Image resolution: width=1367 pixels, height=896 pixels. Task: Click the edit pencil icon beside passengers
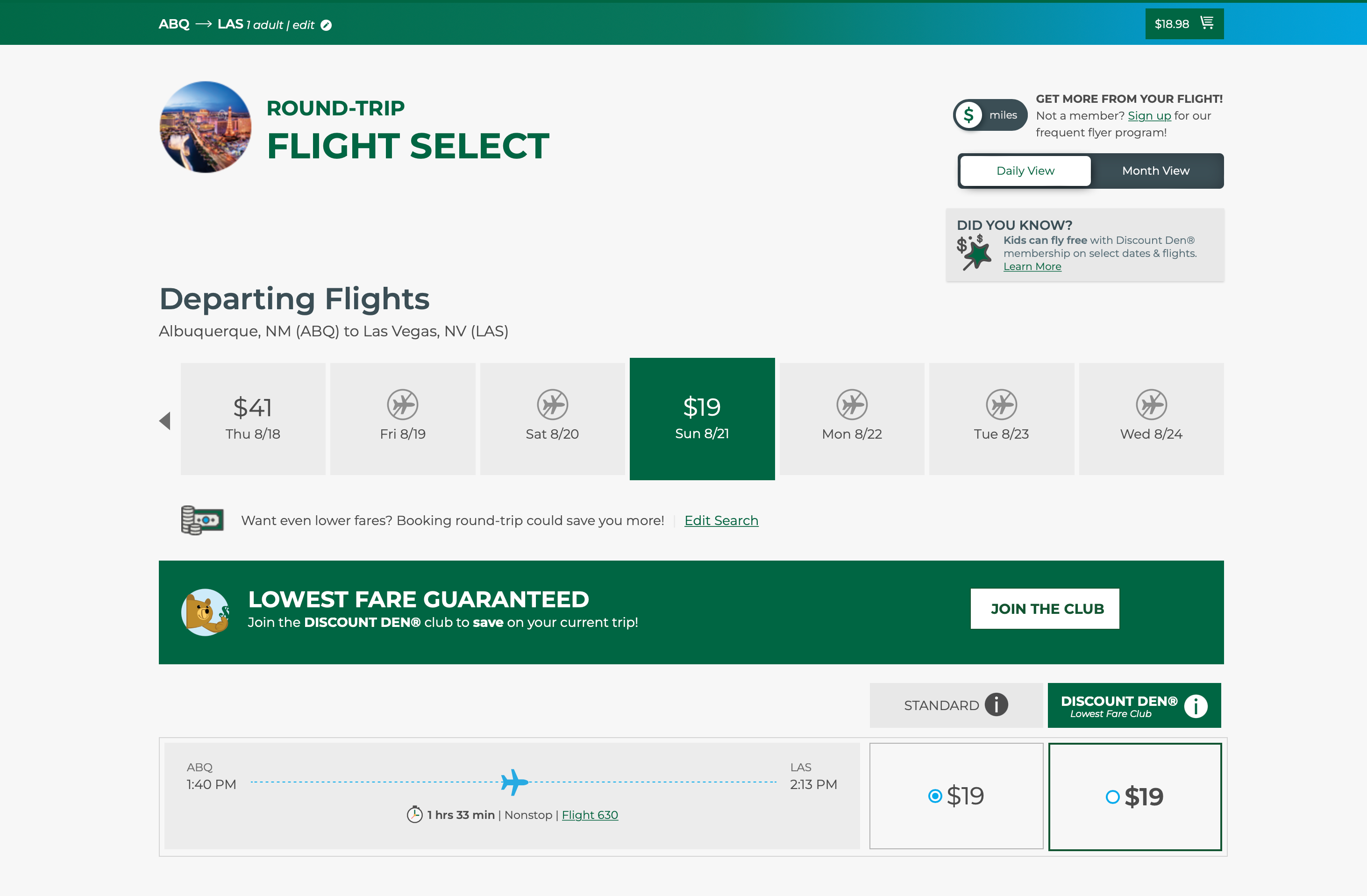pyautogui.click(x=326, y=25)
